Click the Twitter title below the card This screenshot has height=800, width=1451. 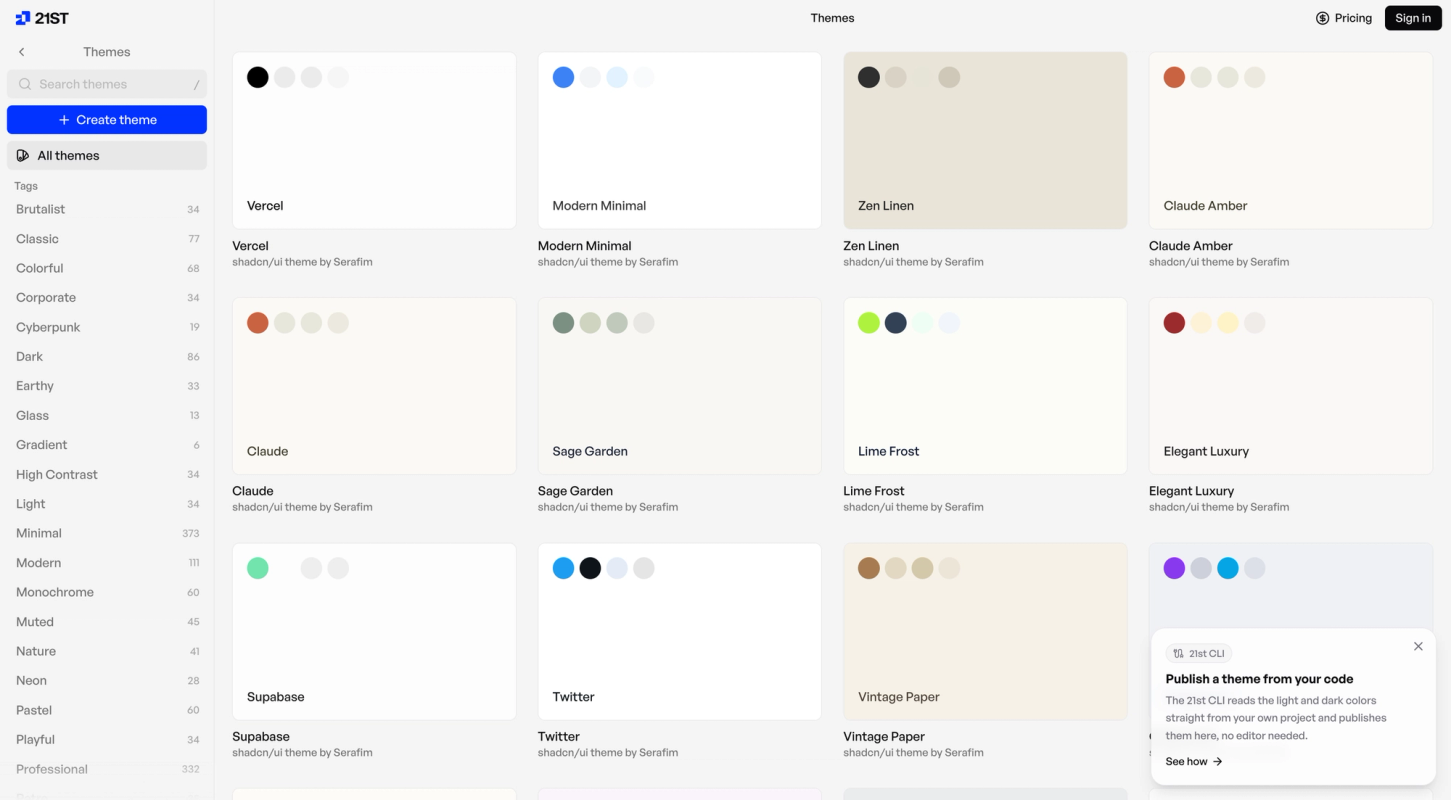(x=559, y=737)
